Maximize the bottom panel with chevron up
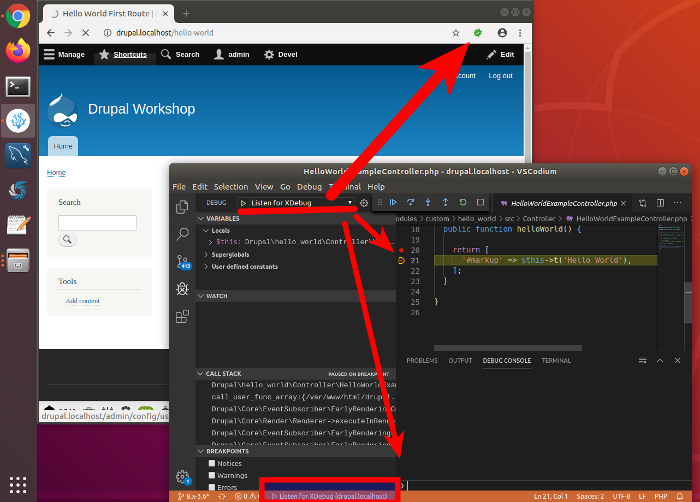 point(660,360)
